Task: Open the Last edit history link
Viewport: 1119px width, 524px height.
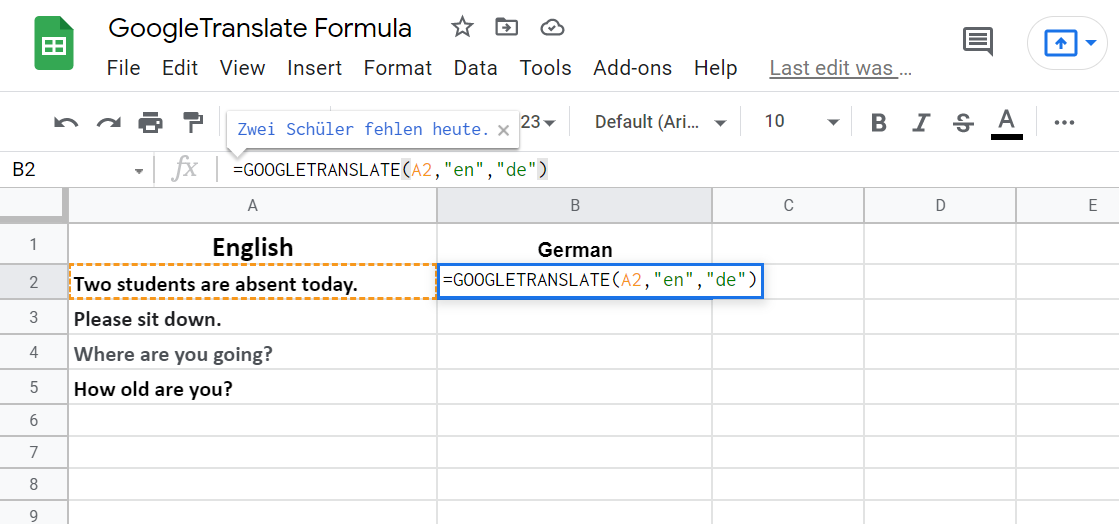Action: click(840, 68)
